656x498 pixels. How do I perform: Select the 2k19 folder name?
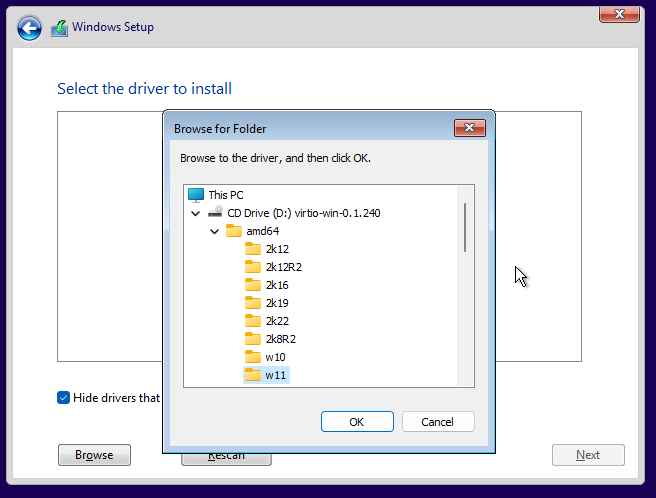coord(277,303)
